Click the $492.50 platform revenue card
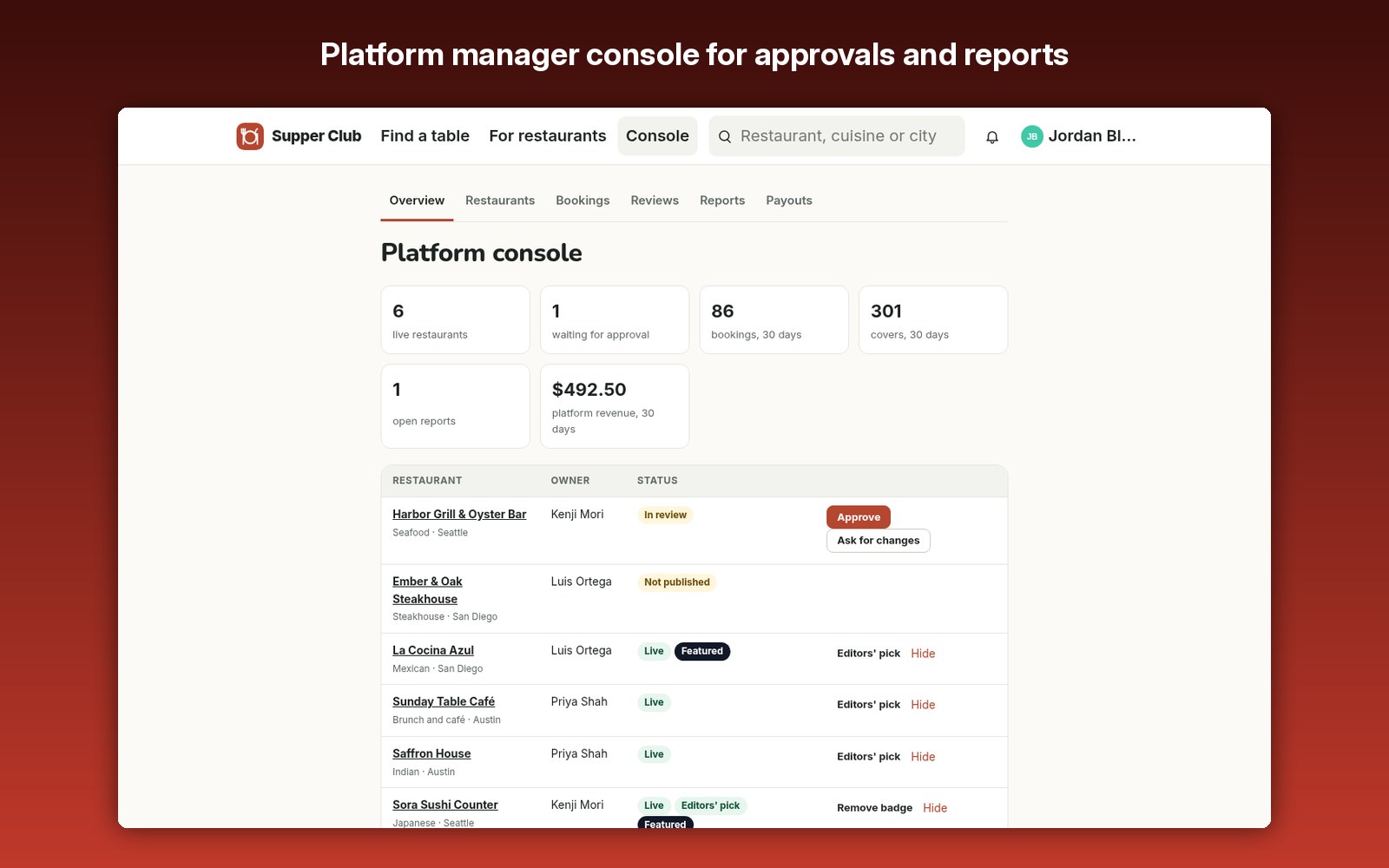This screenshot has height=868, width=1389. pos(615,406)
